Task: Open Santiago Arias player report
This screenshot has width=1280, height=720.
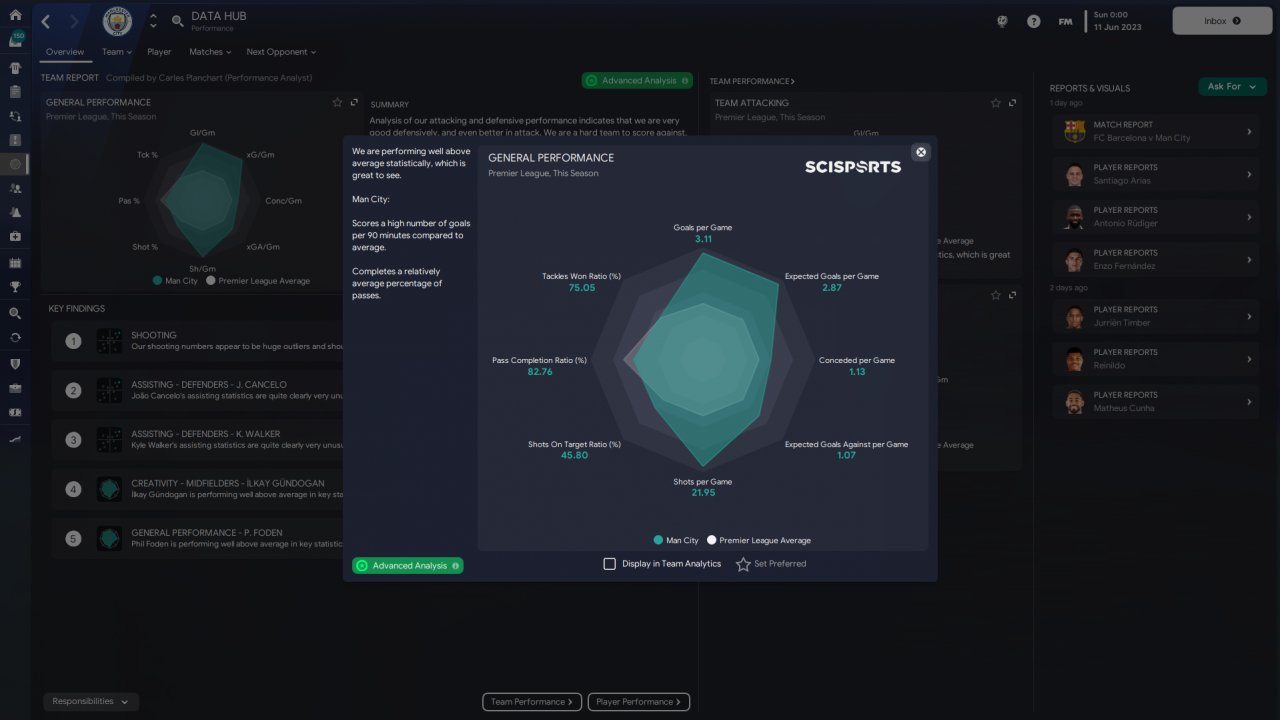Action: [1156, 174]
